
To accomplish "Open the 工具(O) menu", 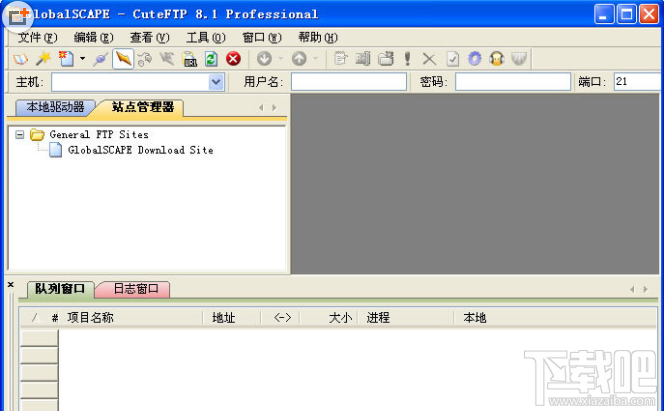I will point(205,38).
